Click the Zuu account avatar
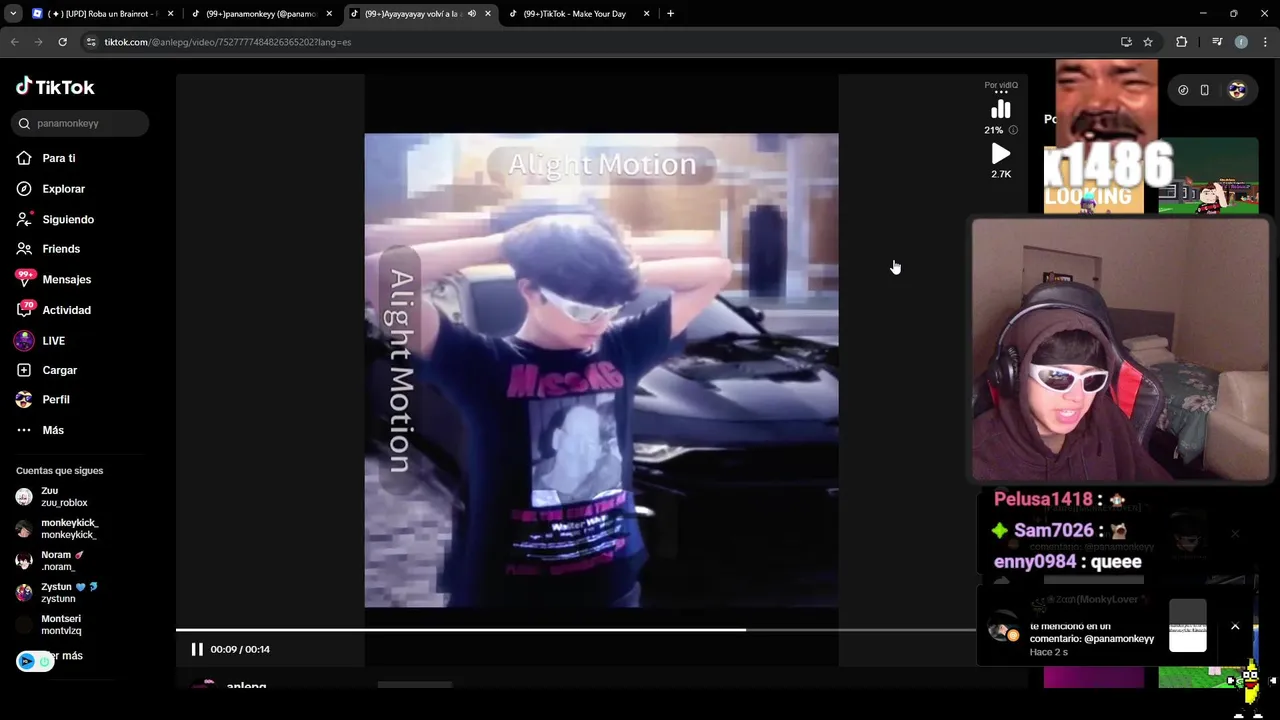The width and height of the screenshot is (1280, 720). tap(24, 497)
